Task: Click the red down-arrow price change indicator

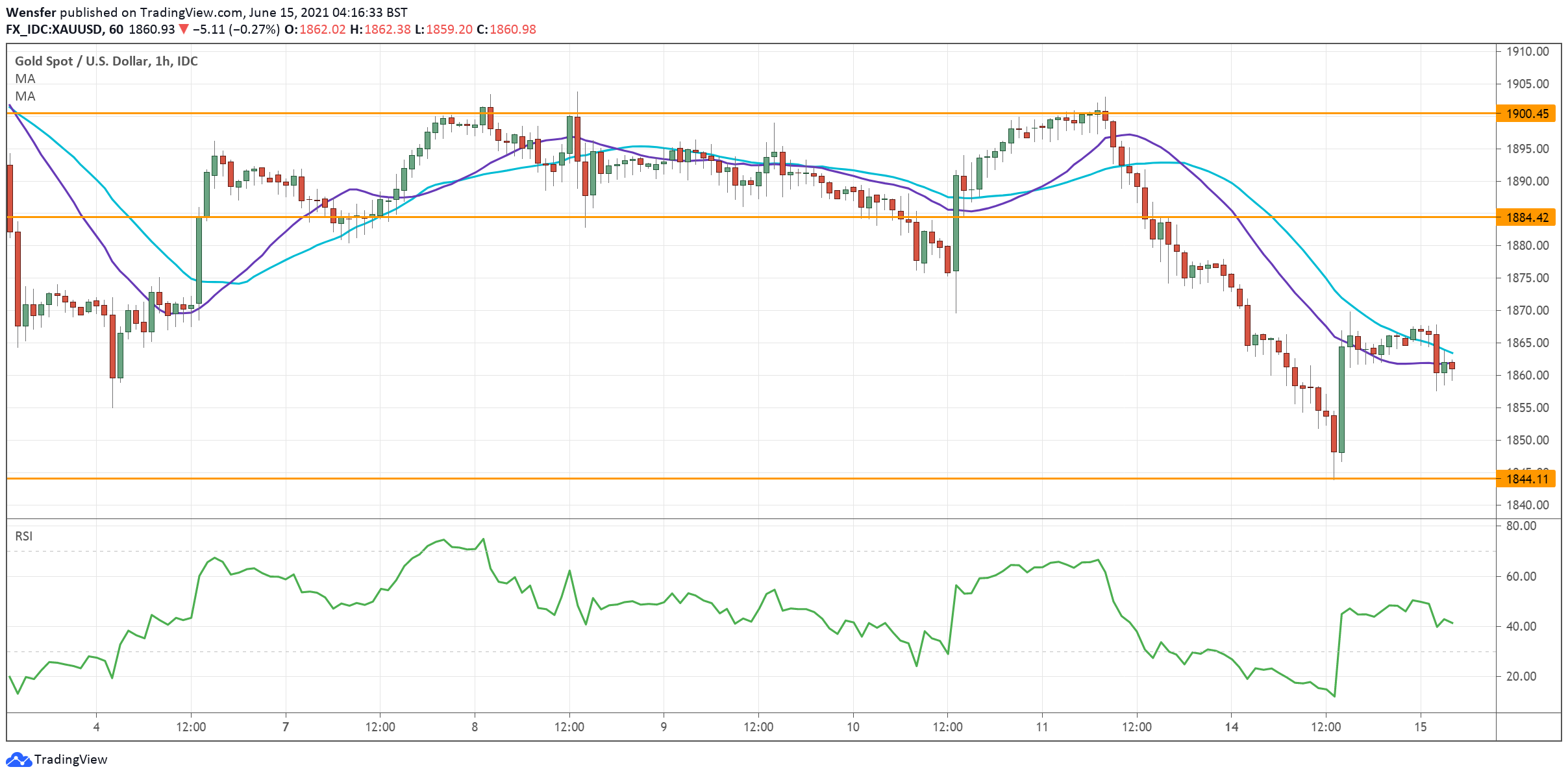Action: coord(184,29)
